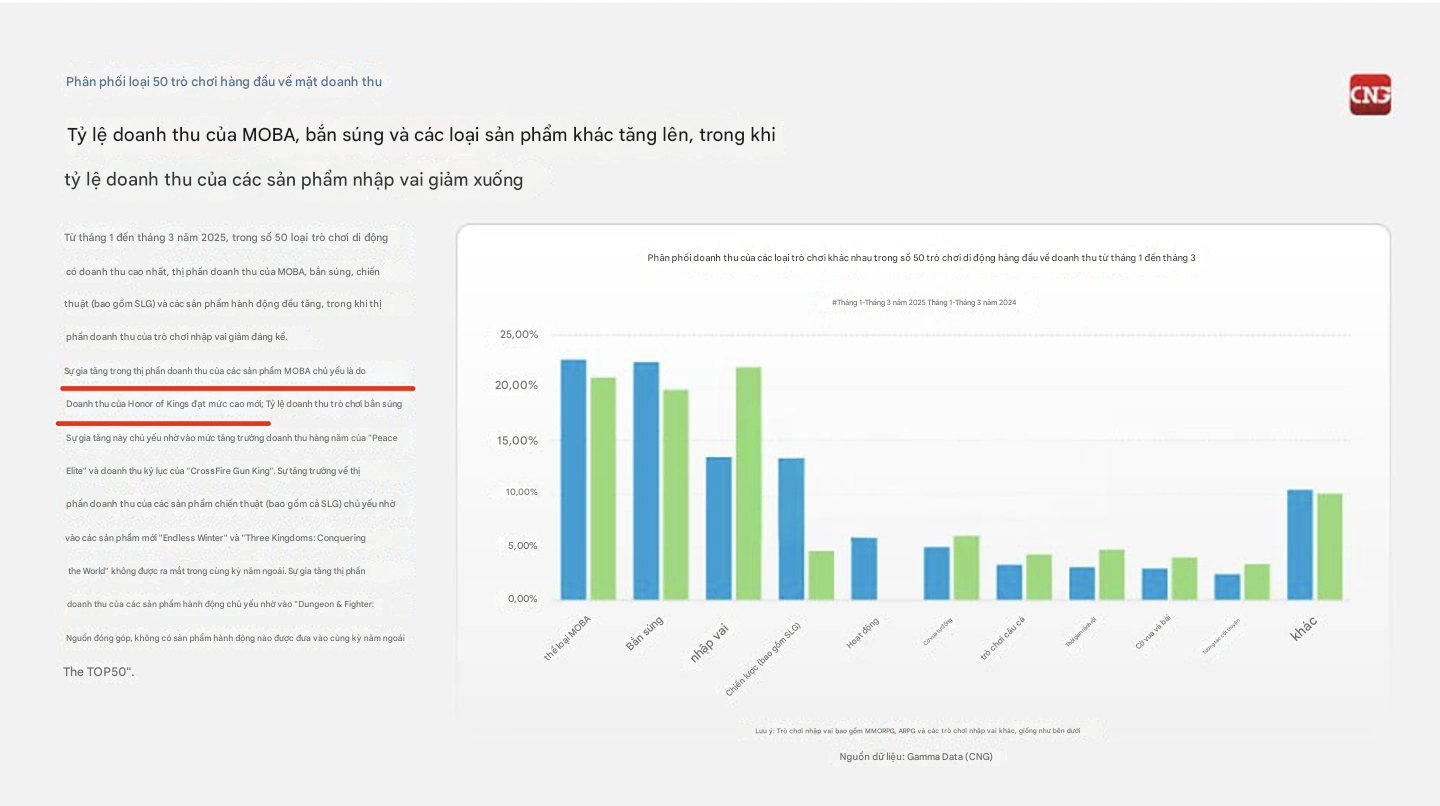Click the red CNG logo icon
The image size is (1440, 806).
[1370, 95]
